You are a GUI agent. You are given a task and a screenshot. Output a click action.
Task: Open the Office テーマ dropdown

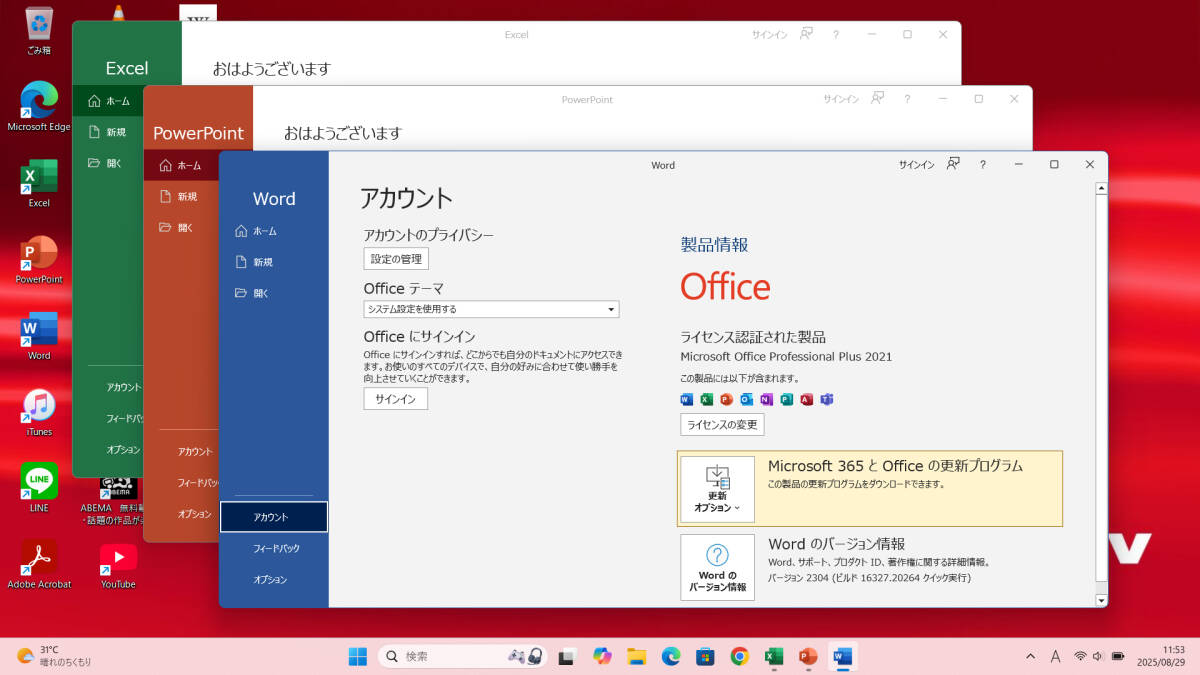coord(491,309)
